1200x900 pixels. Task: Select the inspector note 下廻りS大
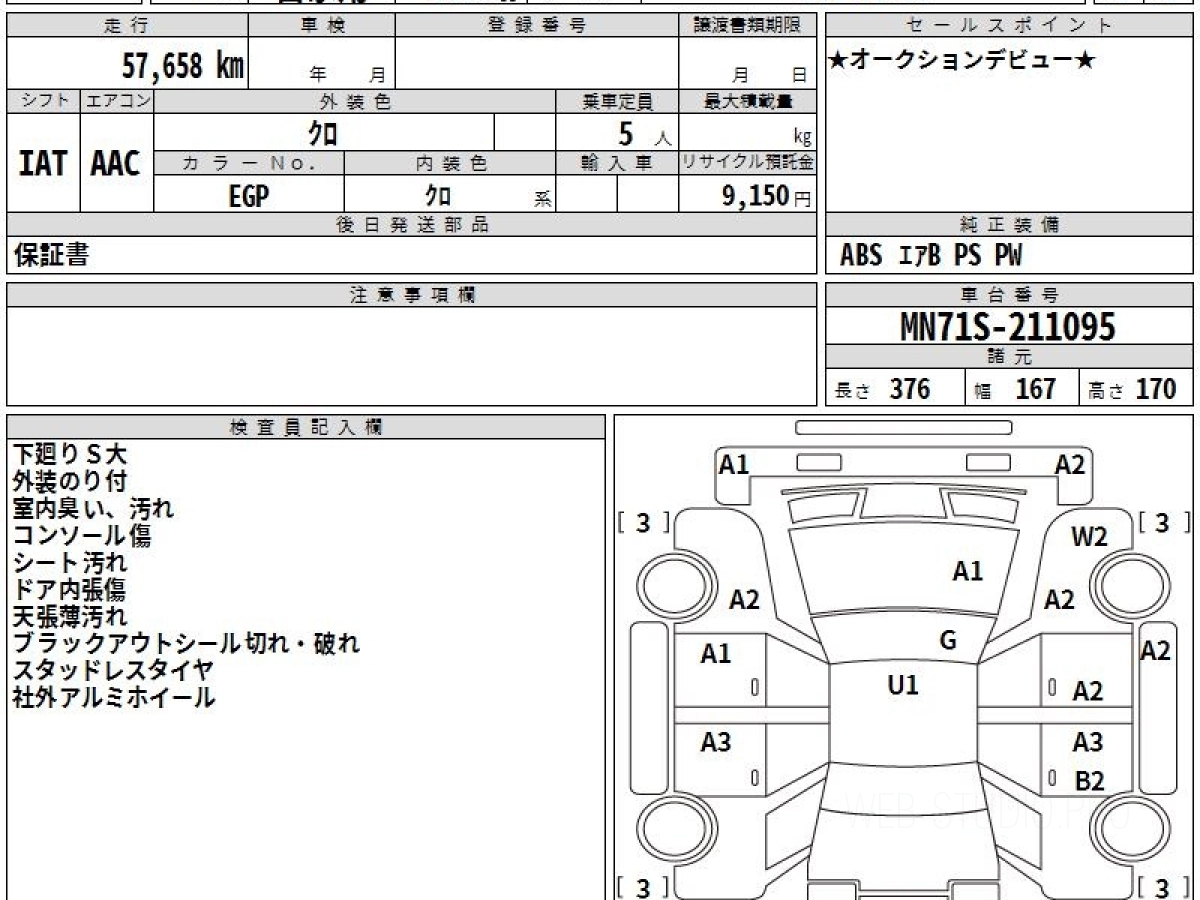click(70, 455)
